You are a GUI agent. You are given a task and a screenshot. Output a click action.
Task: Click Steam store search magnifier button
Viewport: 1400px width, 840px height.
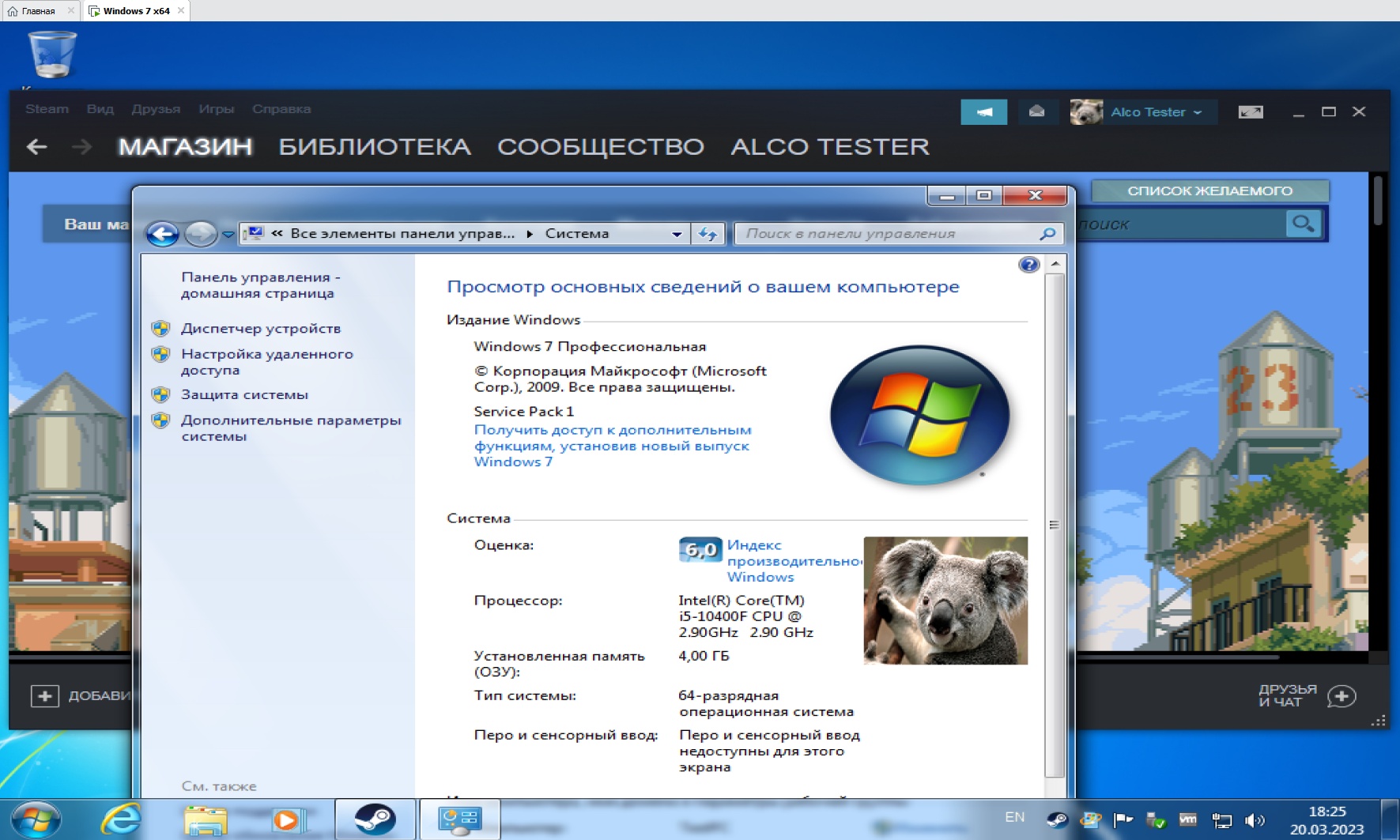pos(1303,224)
